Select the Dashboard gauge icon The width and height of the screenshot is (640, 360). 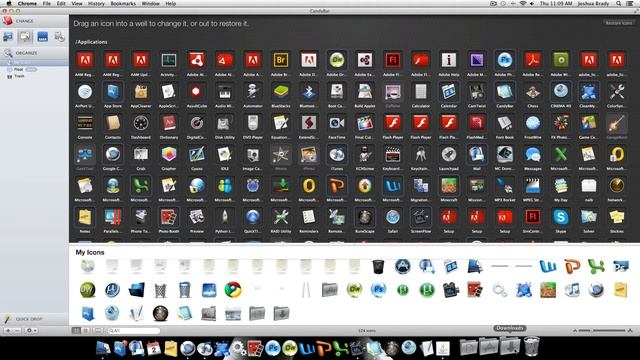(x=141, y=123)
